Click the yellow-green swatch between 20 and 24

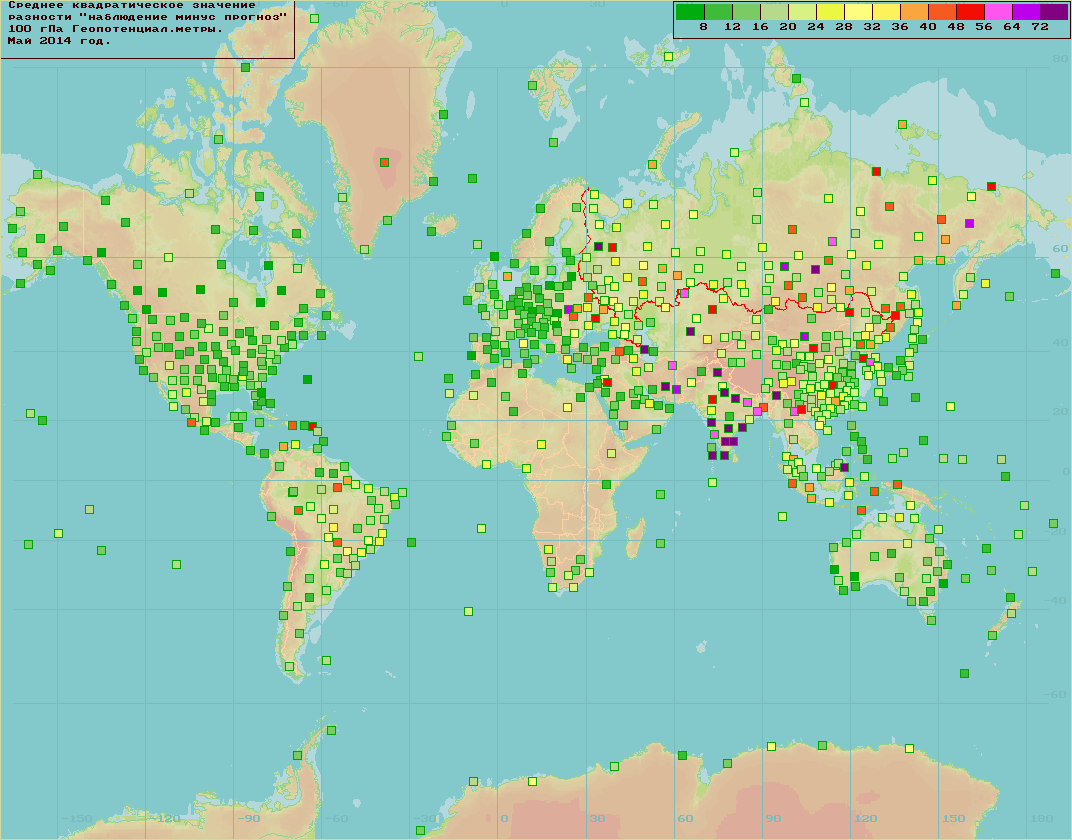(802, 12)
